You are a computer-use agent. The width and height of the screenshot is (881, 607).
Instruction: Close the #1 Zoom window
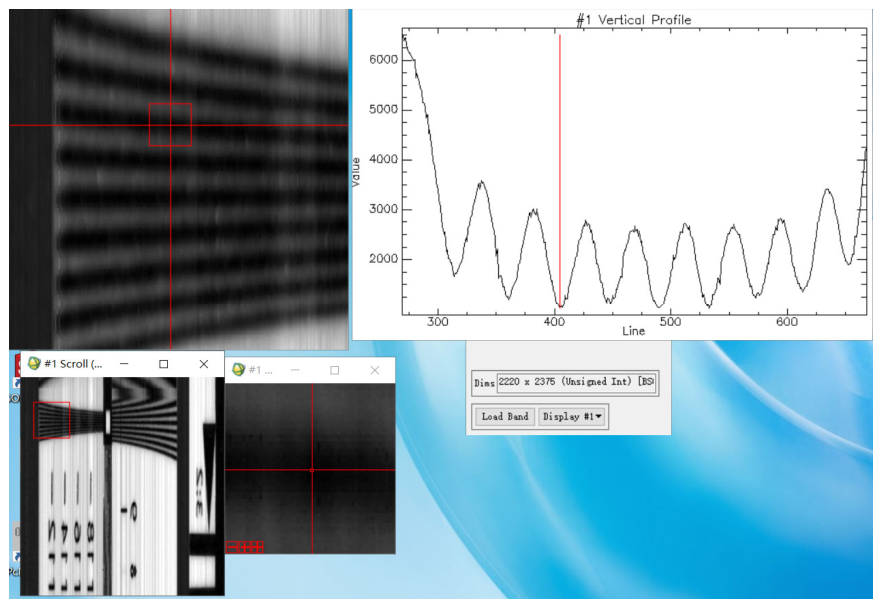[x=375, y=370]
